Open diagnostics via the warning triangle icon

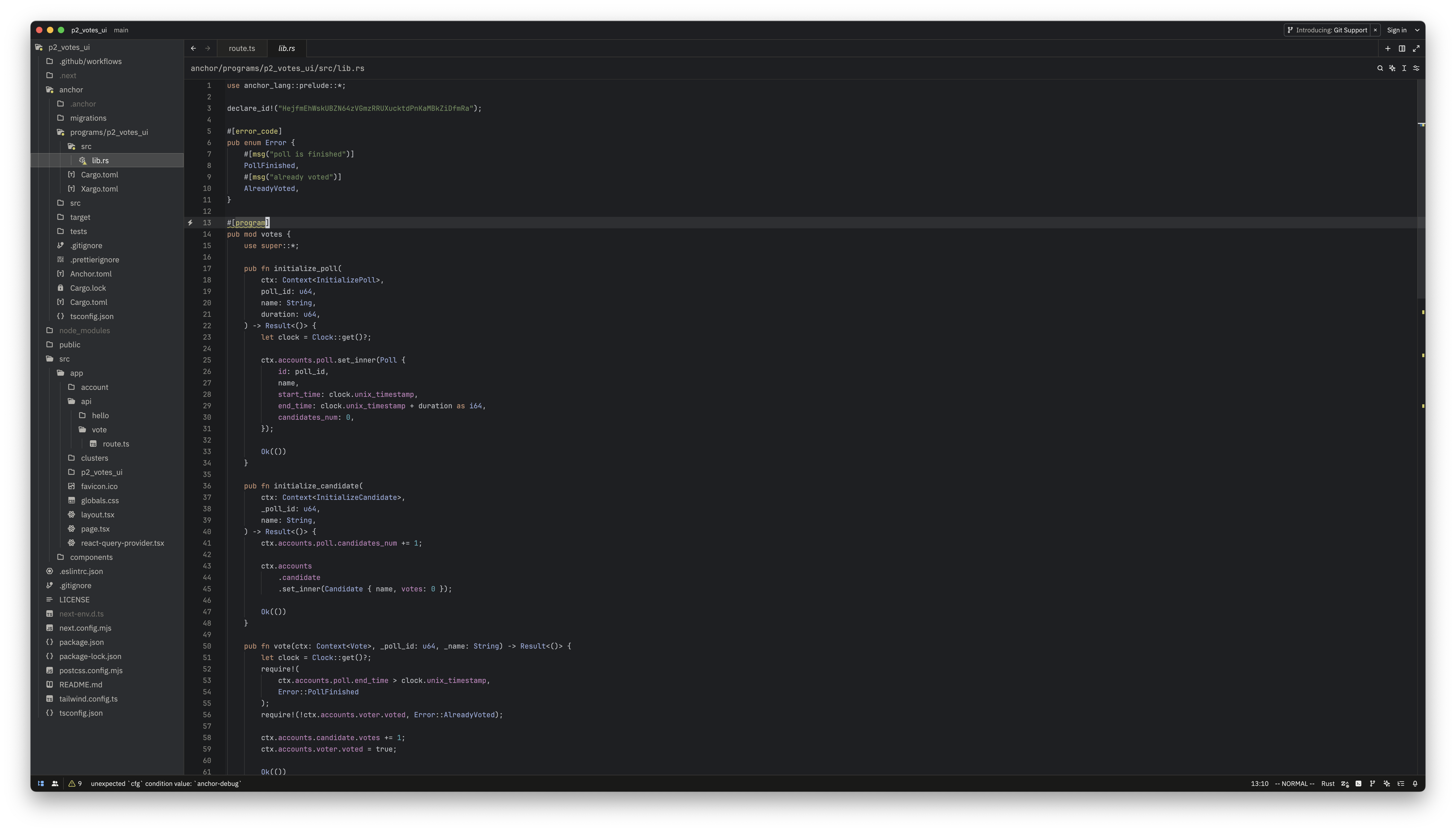coord(72,784)
